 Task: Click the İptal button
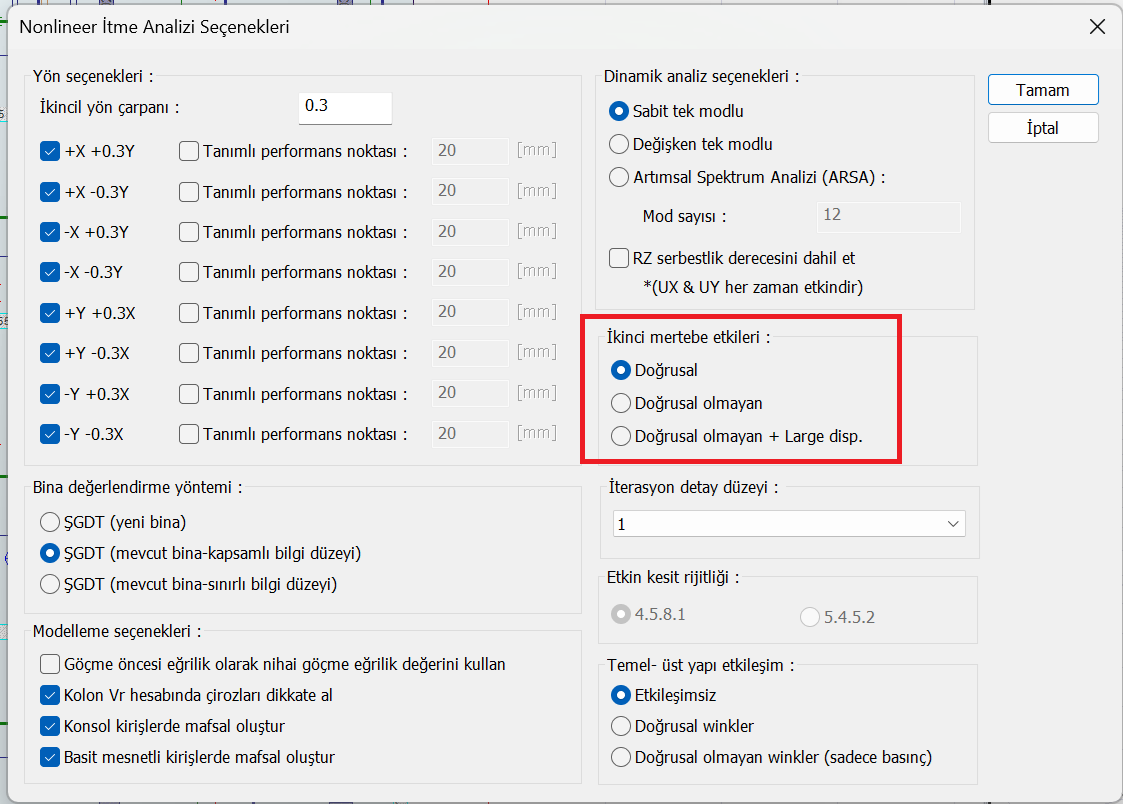click(x=1042, y=128)
